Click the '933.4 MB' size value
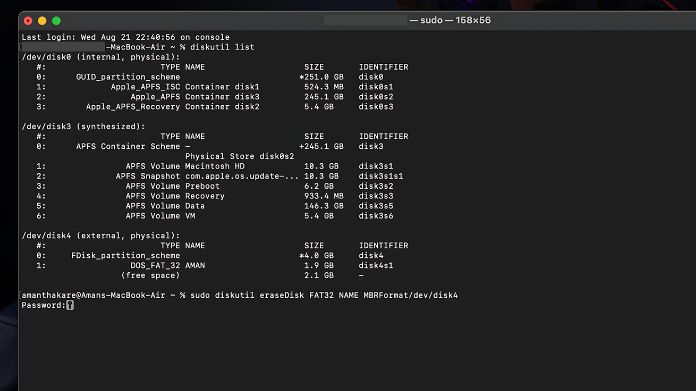 pos(324,196)
